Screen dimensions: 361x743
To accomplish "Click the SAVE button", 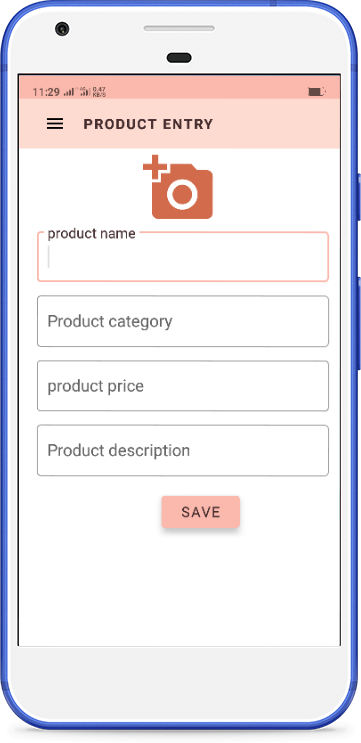I will (x=201, y=512).
